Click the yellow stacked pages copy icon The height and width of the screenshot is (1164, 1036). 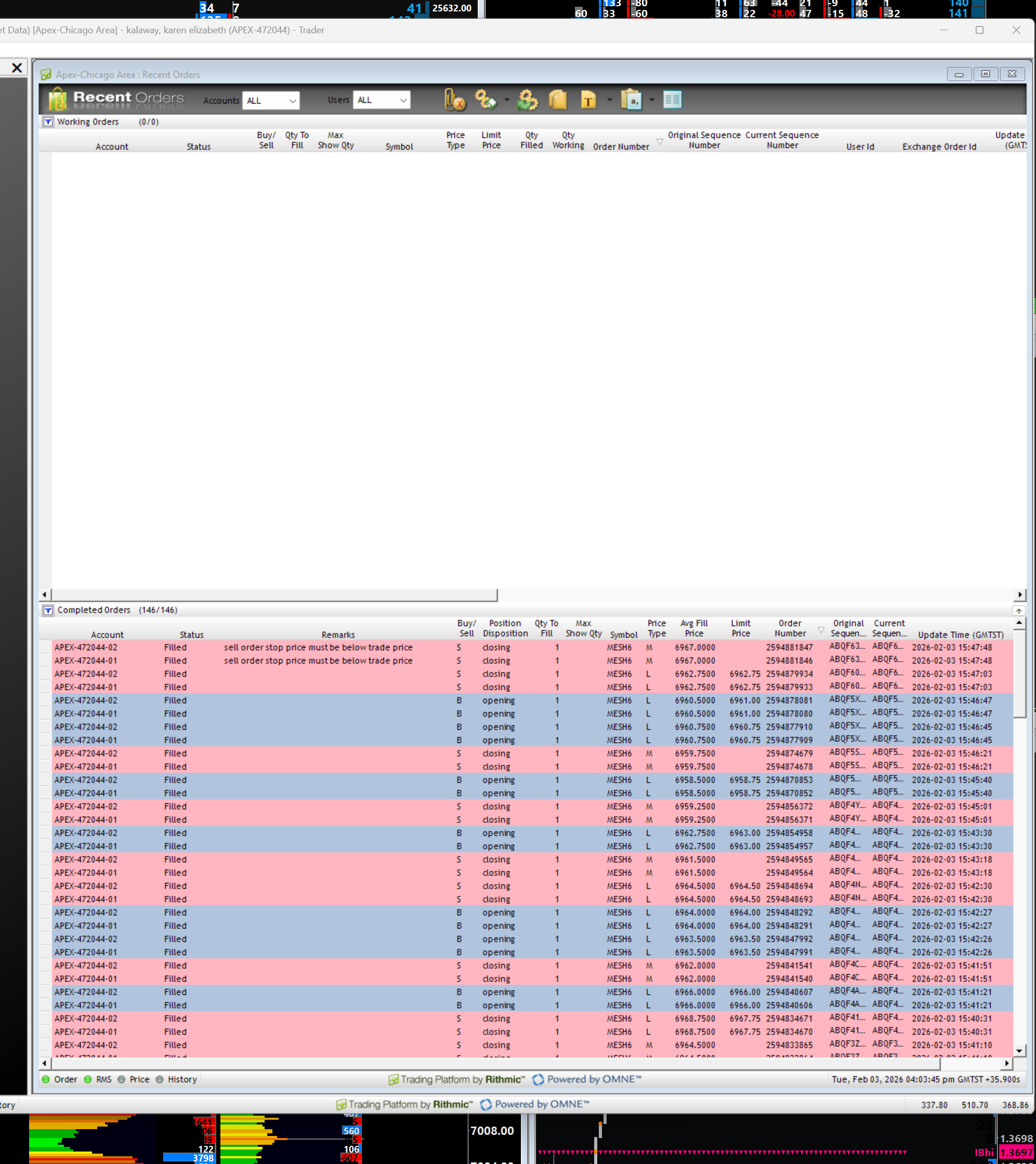pos(558,100)
